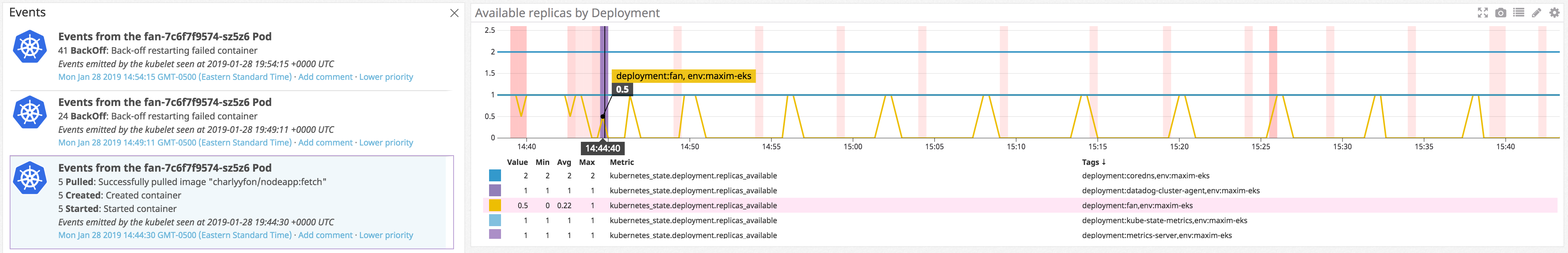This screenshot has width=1568, height=253.
Task: Add comment to the 14:54:15 event
Action: [325, 77]
